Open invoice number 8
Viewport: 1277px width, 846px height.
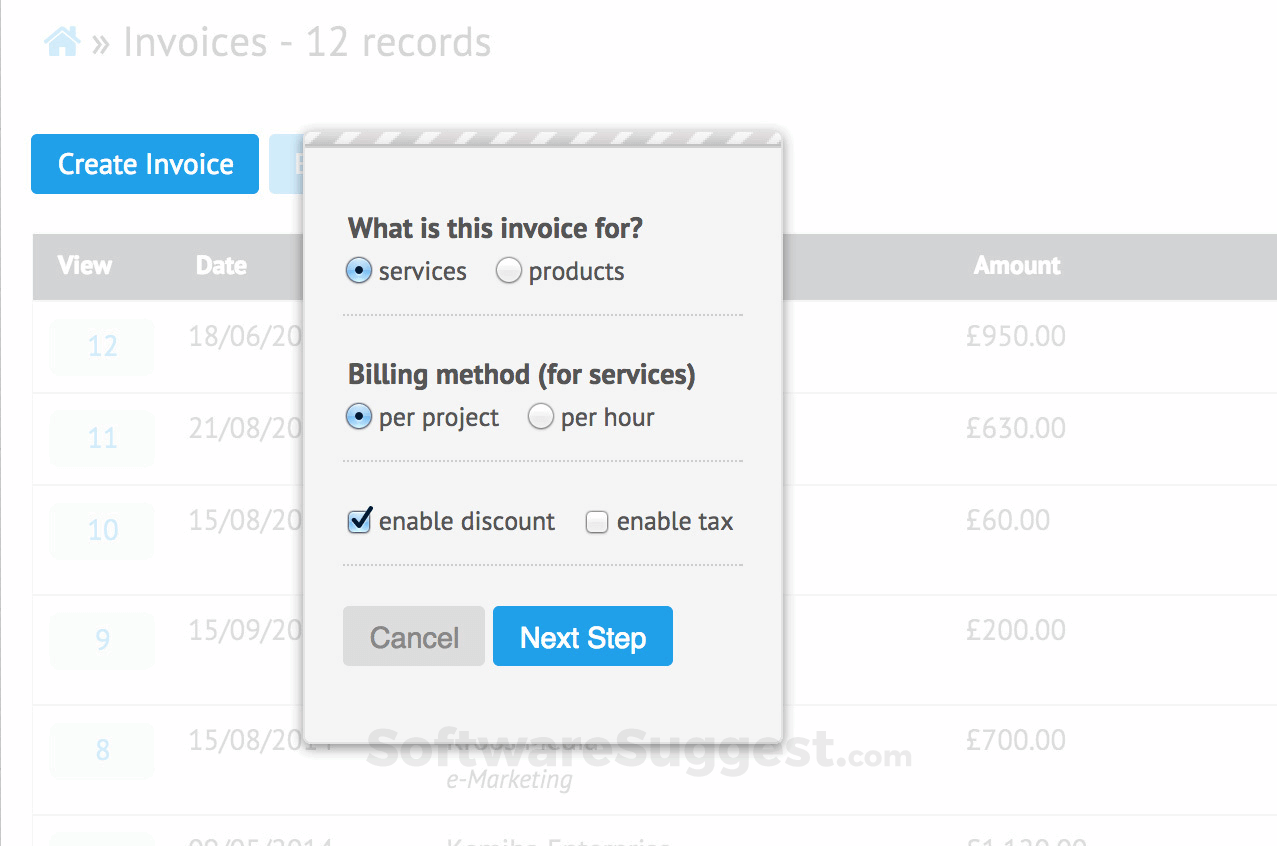pos(103,750)
